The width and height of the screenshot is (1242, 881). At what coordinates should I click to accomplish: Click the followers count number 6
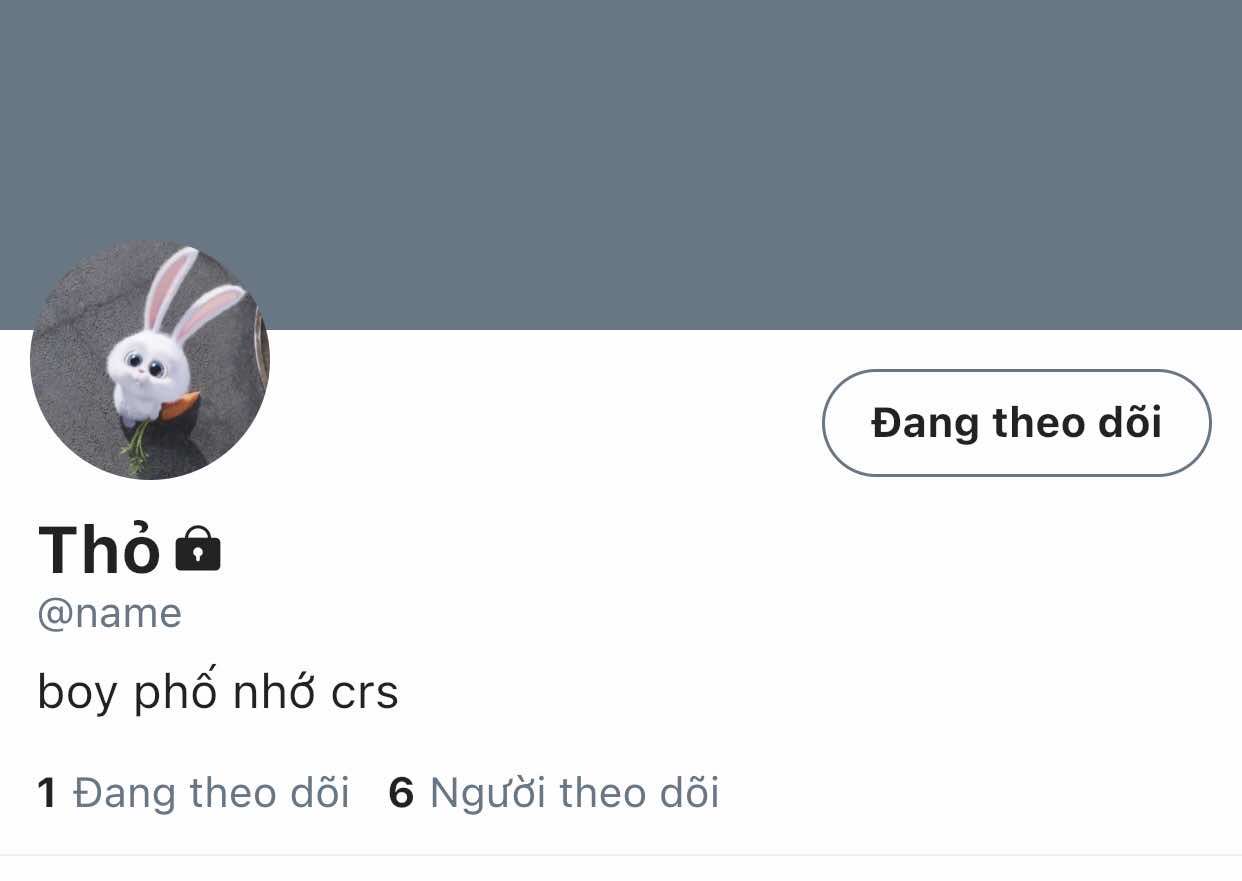click(401, 793)
